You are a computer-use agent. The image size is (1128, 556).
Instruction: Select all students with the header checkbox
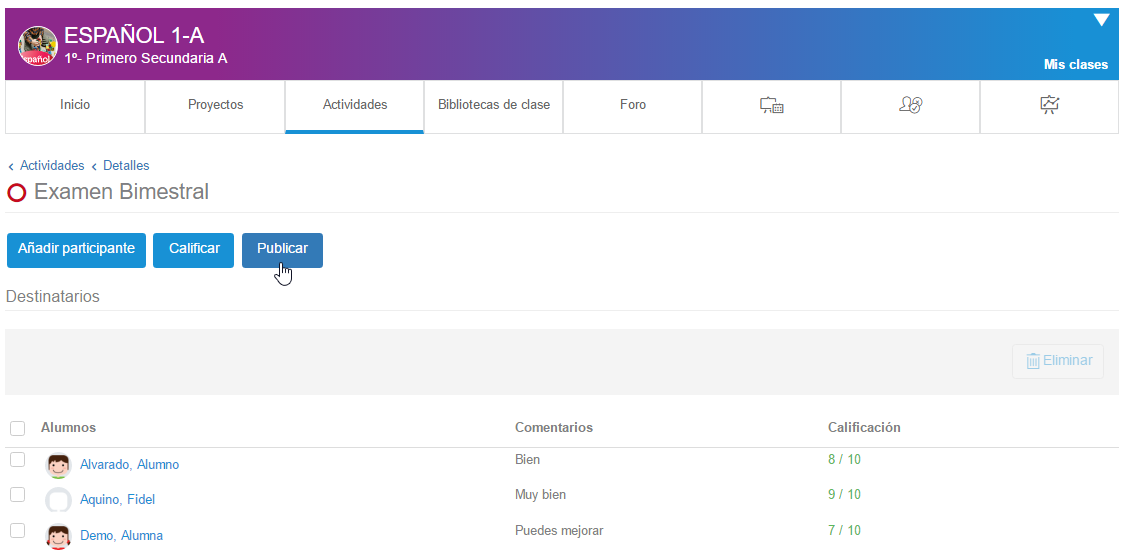point(17,428)
